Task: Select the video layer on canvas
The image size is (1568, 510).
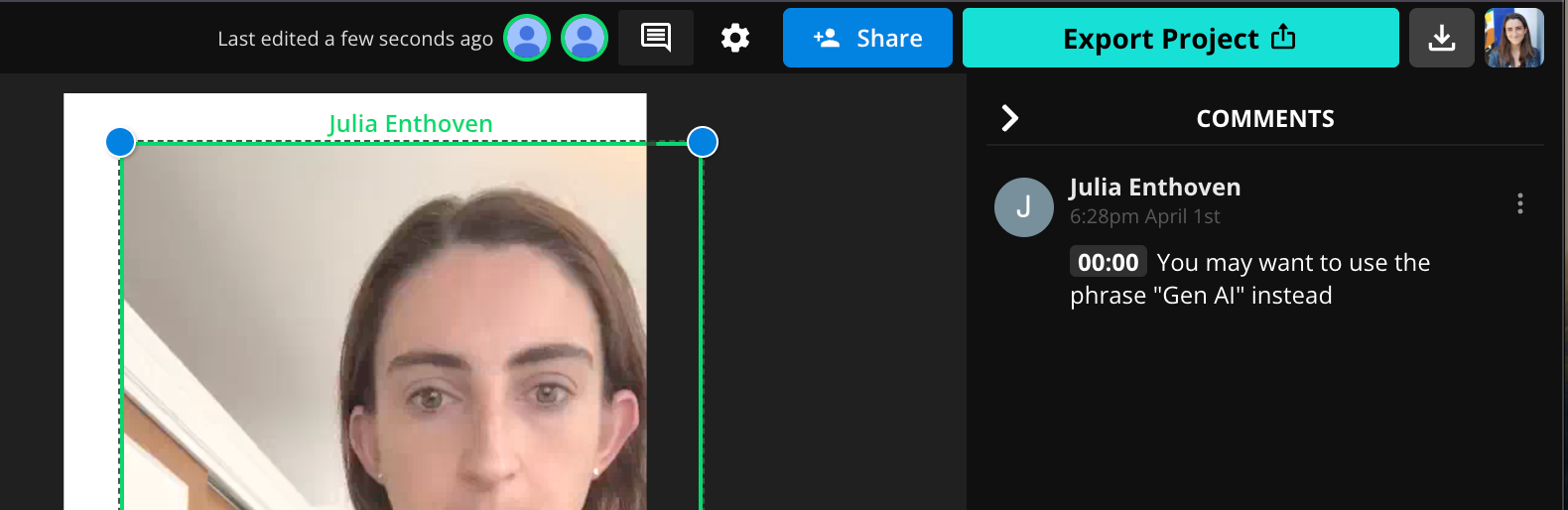Action: (x=397, y=347)
